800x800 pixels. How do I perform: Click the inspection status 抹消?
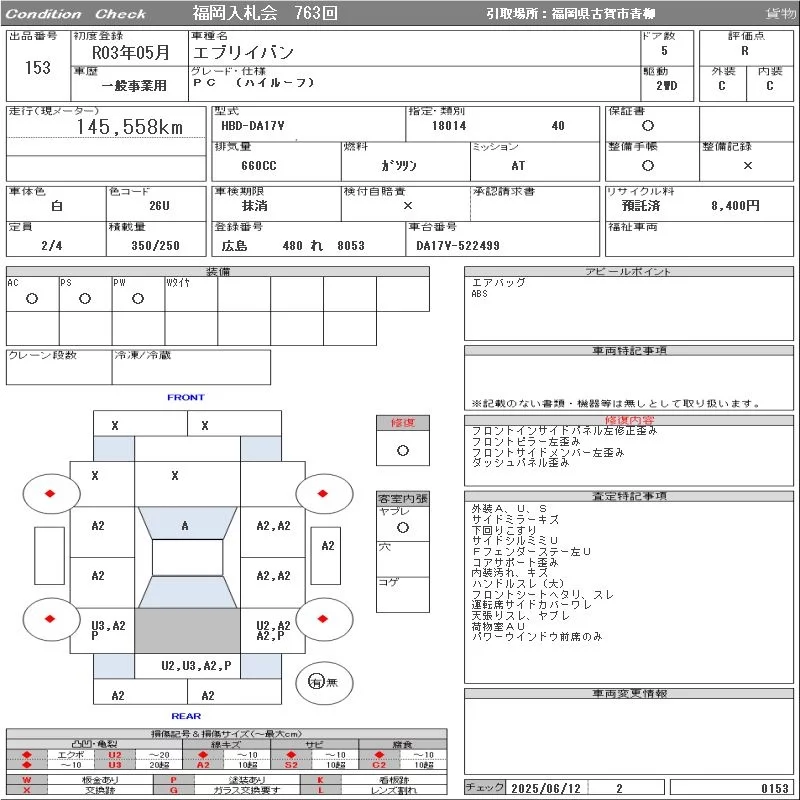(255, 206)
